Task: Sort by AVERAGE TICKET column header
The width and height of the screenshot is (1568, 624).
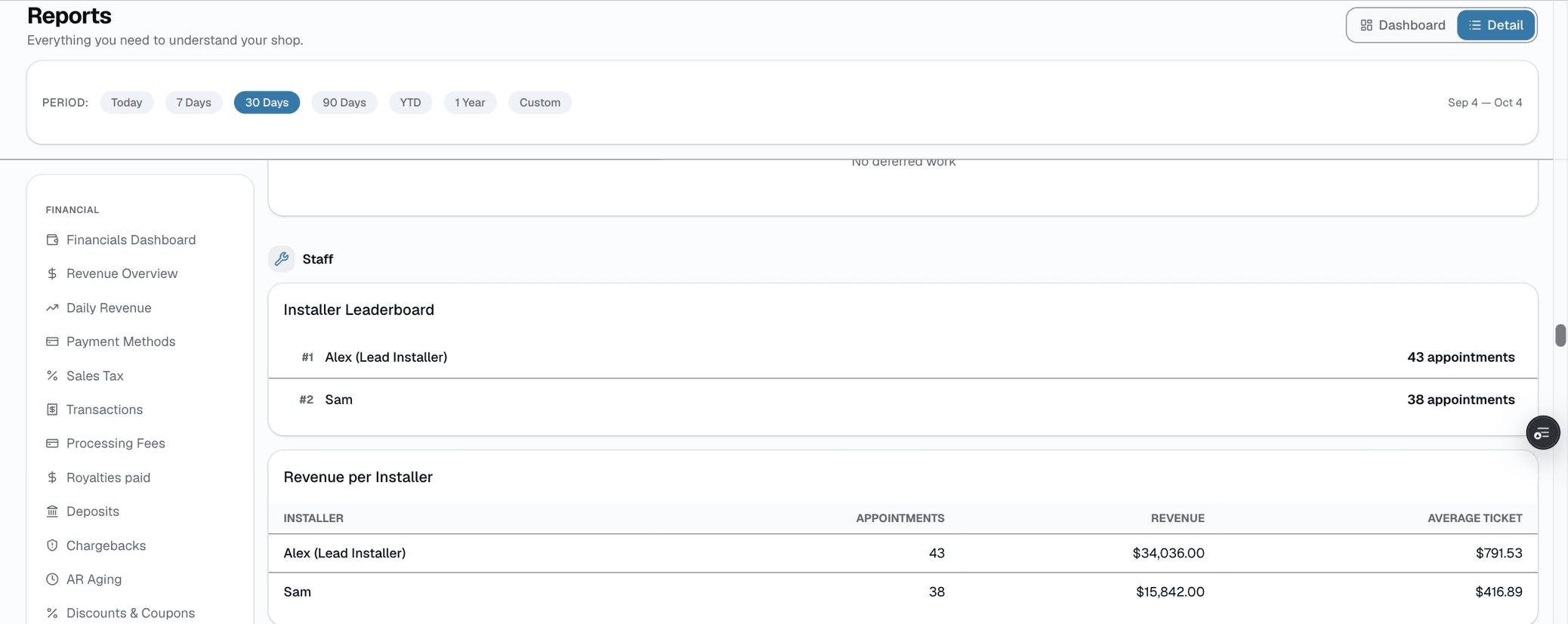Action: point(1474,518)
